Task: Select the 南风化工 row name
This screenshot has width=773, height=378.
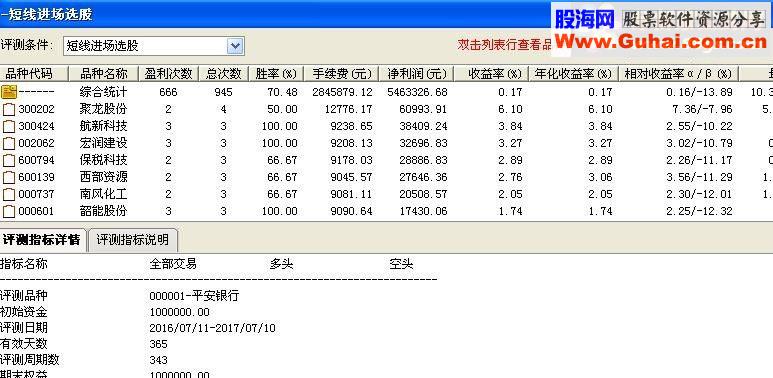Action: click(104, 194)
